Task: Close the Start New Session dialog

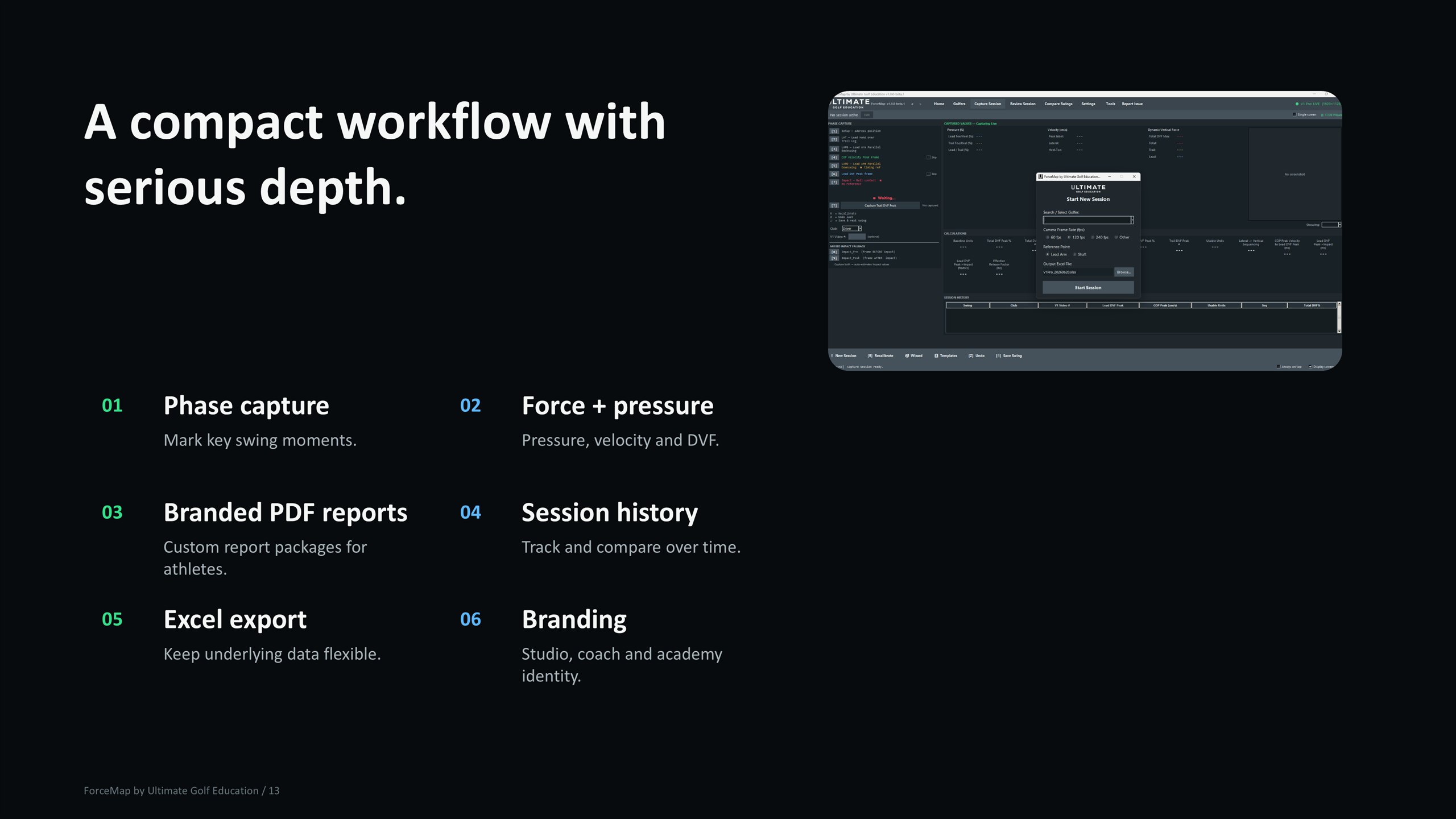Action: [1134, 176]
